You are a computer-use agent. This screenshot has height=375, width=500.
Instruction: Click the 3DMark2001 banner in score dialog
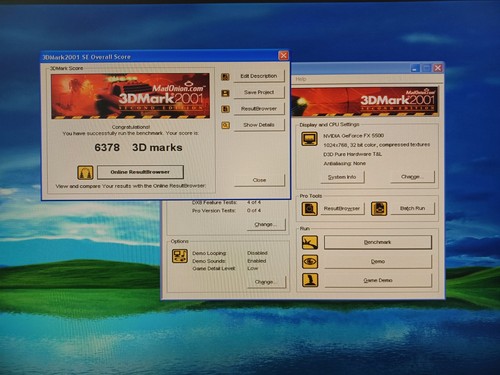[130, 96]
